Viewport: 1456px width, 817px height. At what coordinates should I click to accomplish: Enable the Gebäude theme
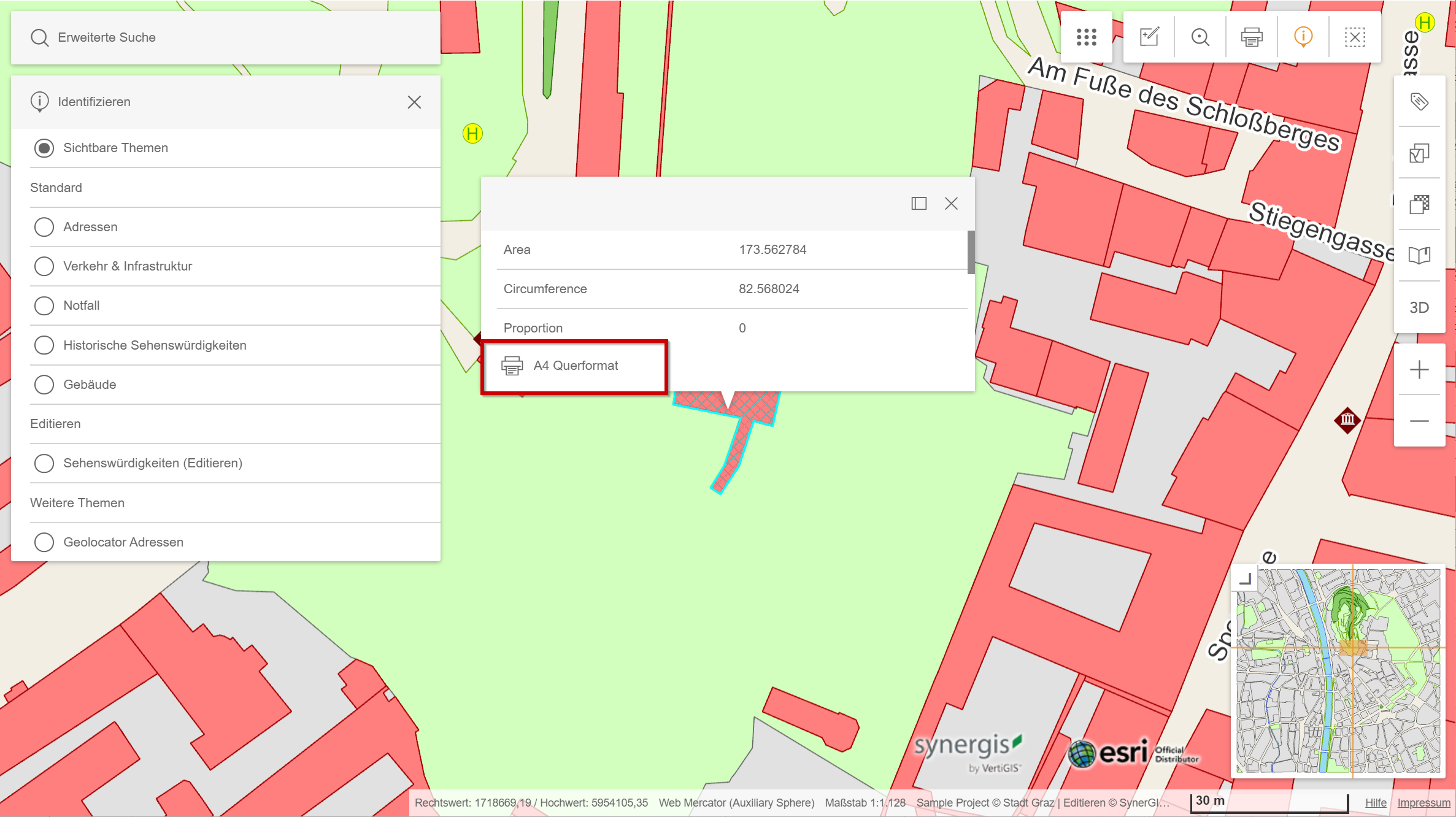pos(44,384)
